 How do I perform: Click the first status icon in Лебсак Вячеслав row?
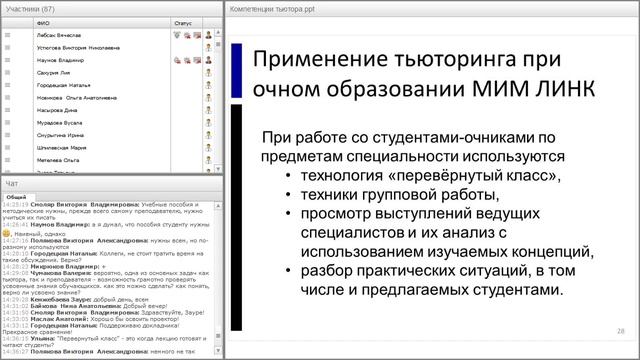pyautogui.click(x=177, y=36)
